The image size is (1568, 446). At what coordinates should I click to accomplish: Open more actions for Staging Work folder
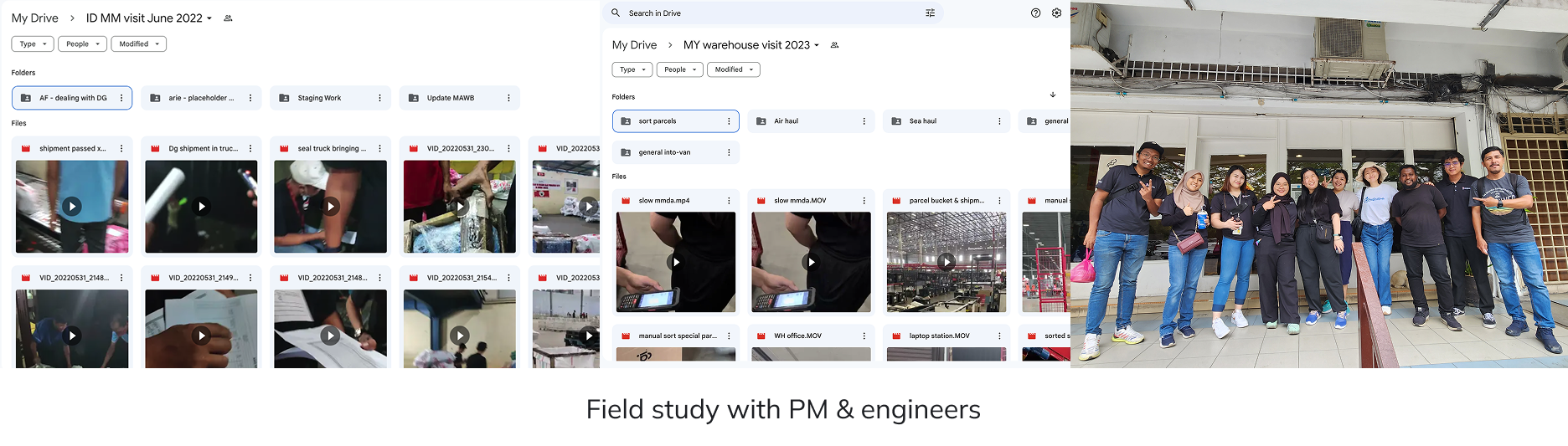[x=379, y=98]
